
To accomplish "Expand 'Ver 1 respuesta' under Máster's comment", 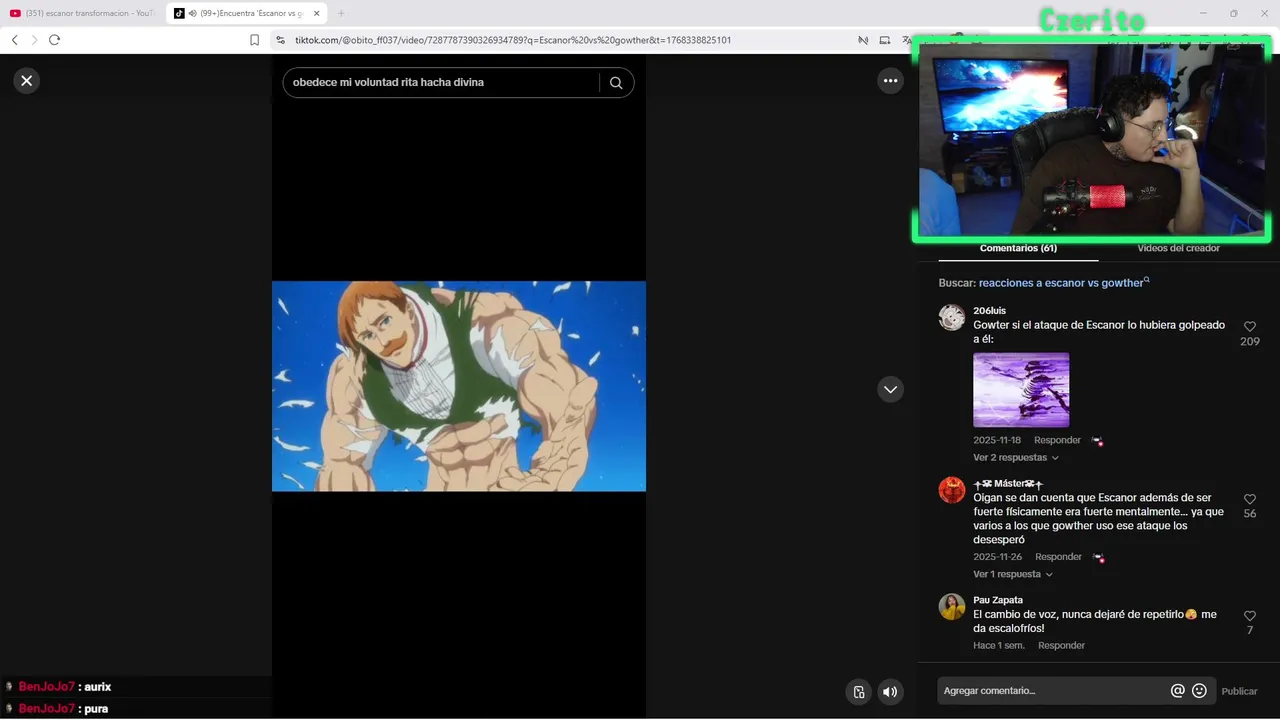I will (x=1013, y=575).
